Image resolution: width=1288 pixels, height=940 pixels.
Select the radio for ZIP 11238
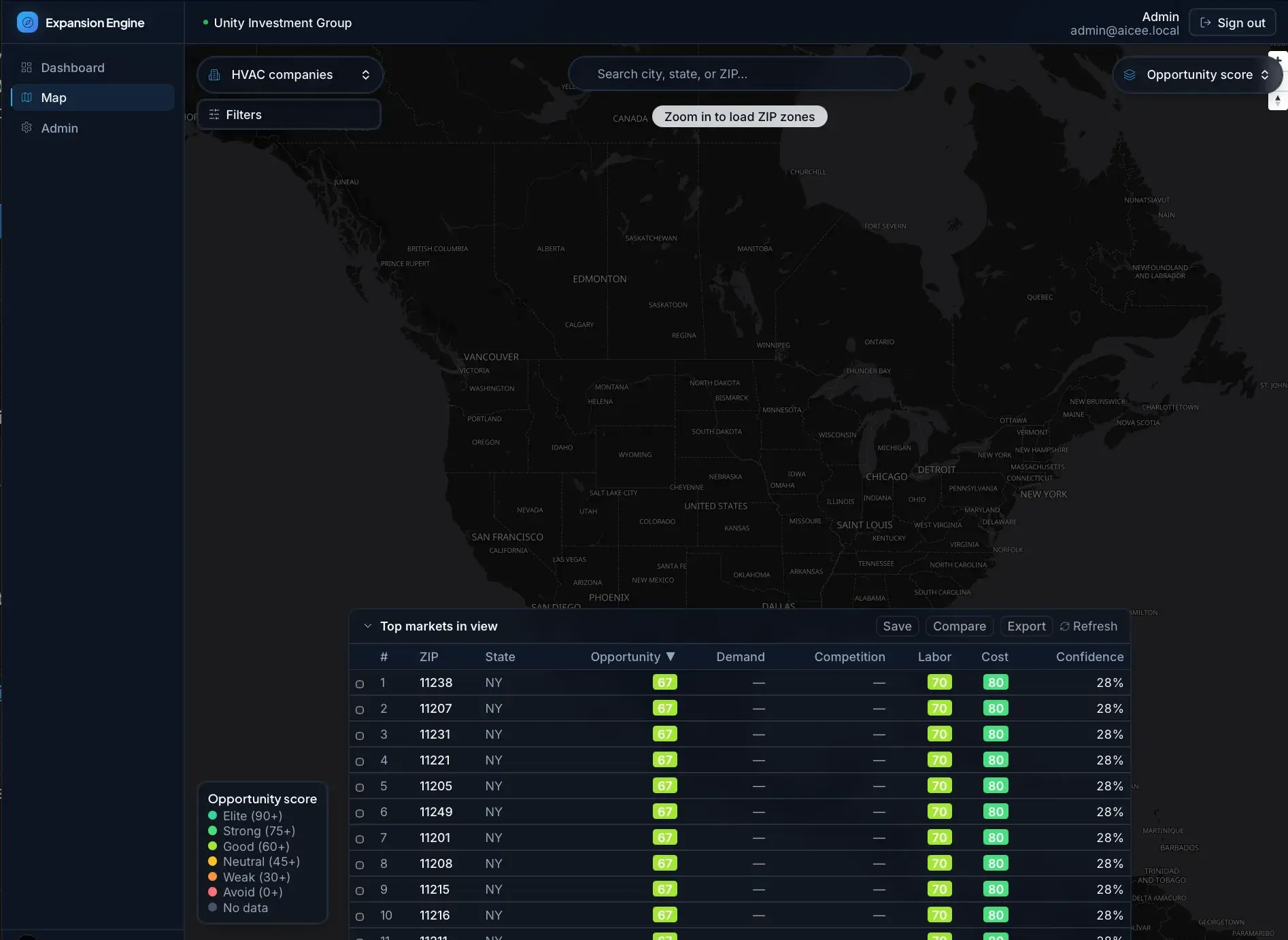pyautogui.click(x=360, y=684)
